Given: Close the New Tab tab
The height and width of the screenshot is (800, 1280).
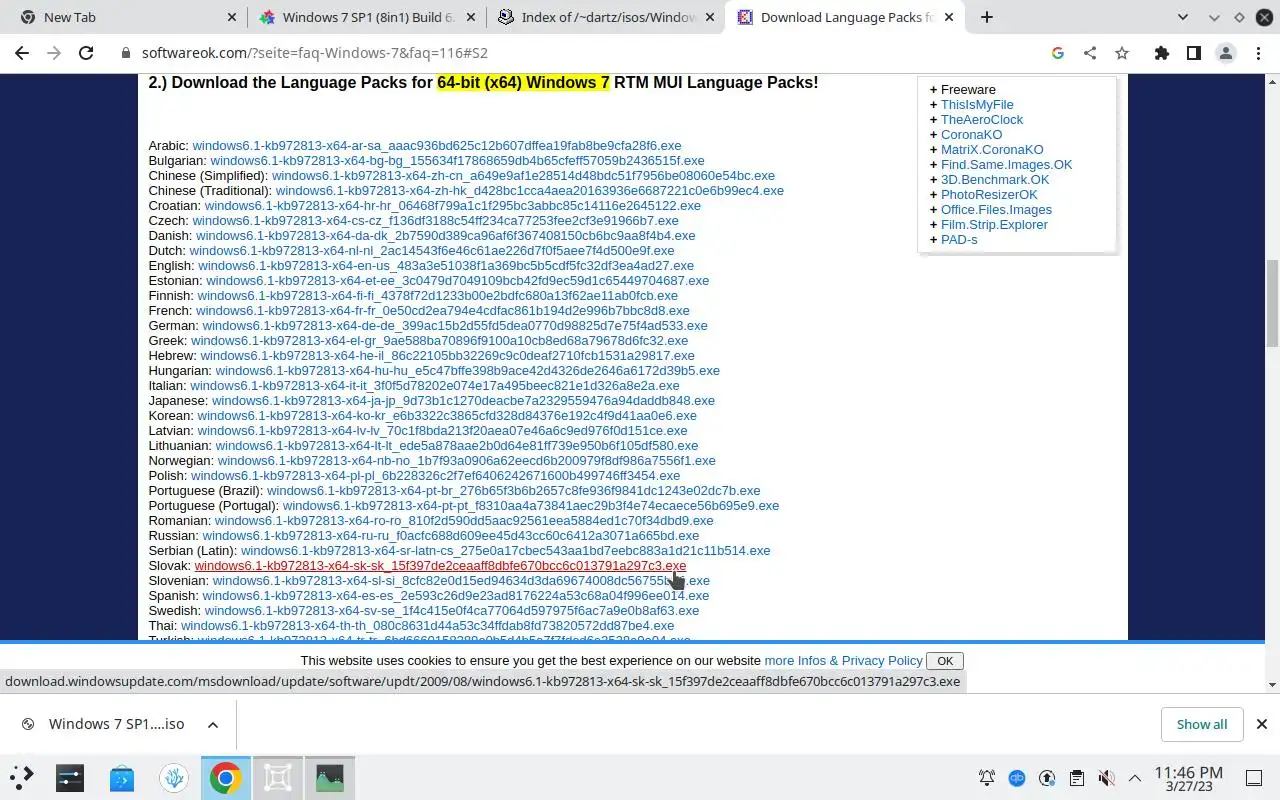Looking at the screenshot, I should [232, 17].
